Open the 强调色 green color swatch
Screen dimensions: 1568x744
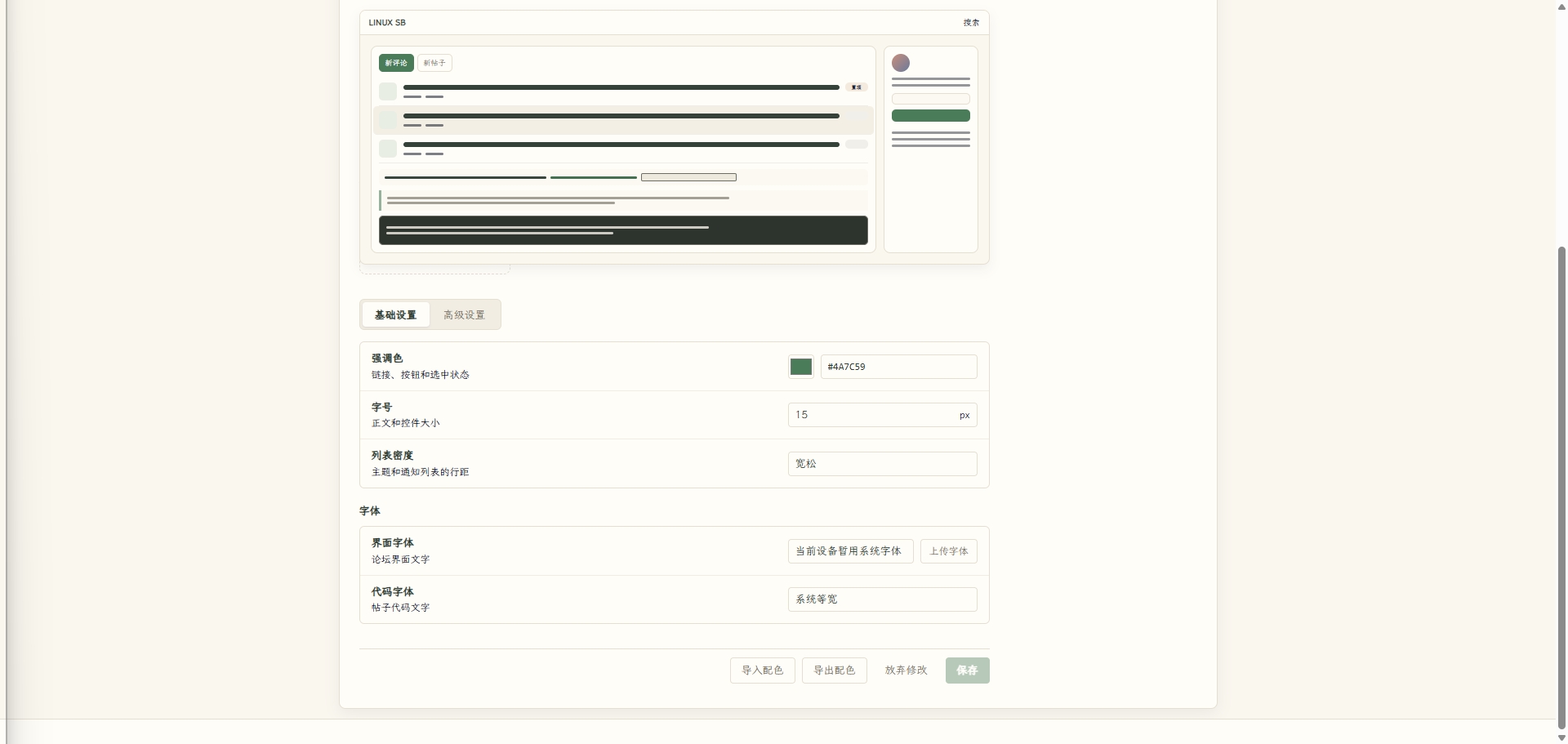click(801, 367)
